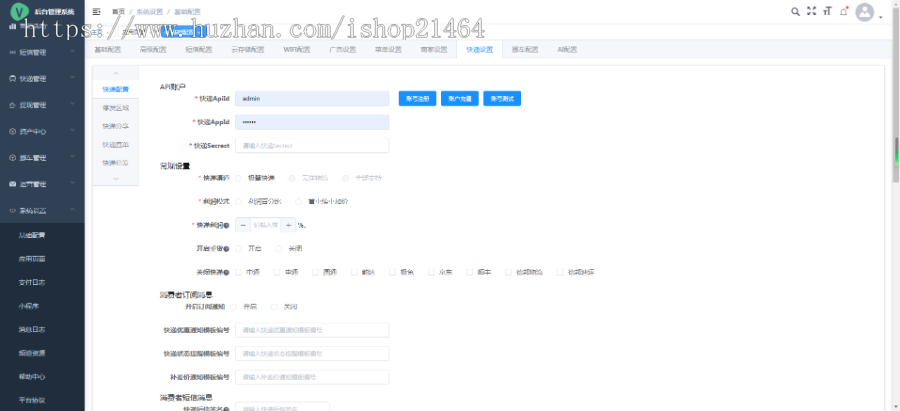Increase 快递利润 with the plus button
Image resolution: width=900 pixels, height=411 pixels.
288,226
